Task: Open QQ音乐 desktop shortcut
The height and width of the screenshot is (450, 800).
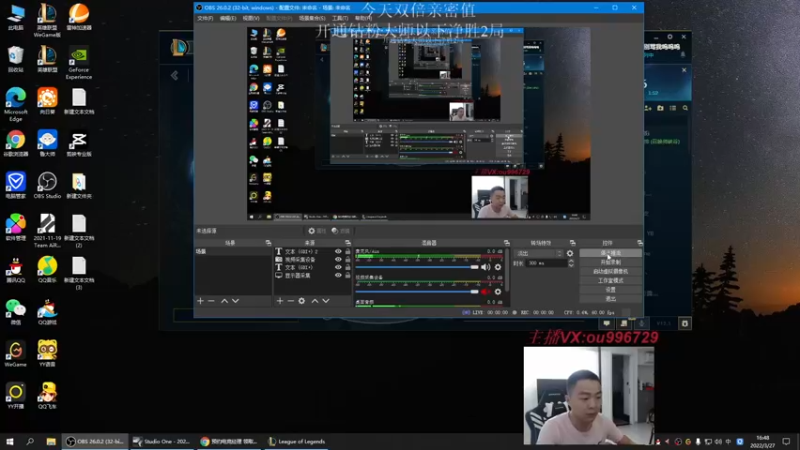Action: tap(47, 269)
